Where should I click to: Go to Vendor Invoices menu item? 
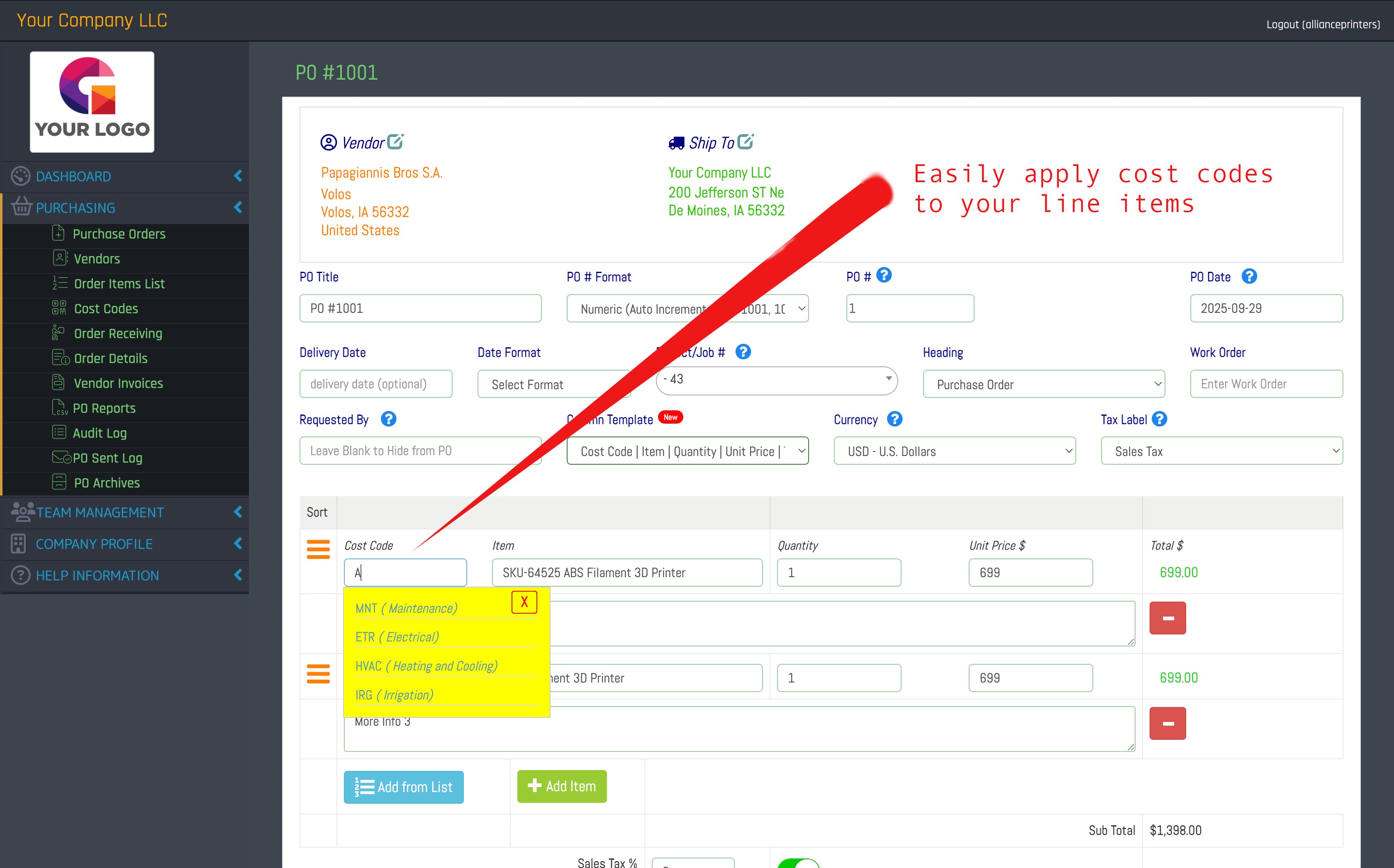point(118,383)
